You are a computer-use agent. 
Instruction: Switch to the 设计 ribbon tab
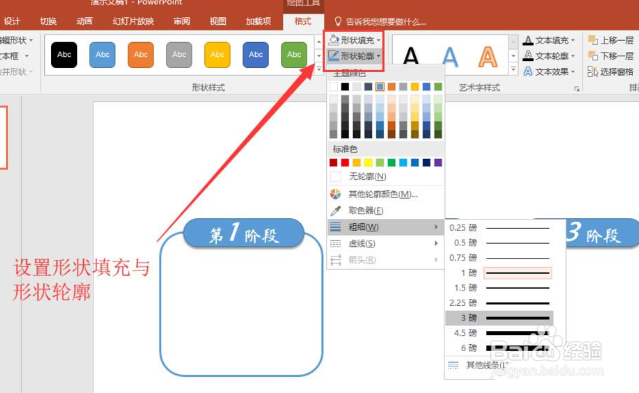[11, 21]
